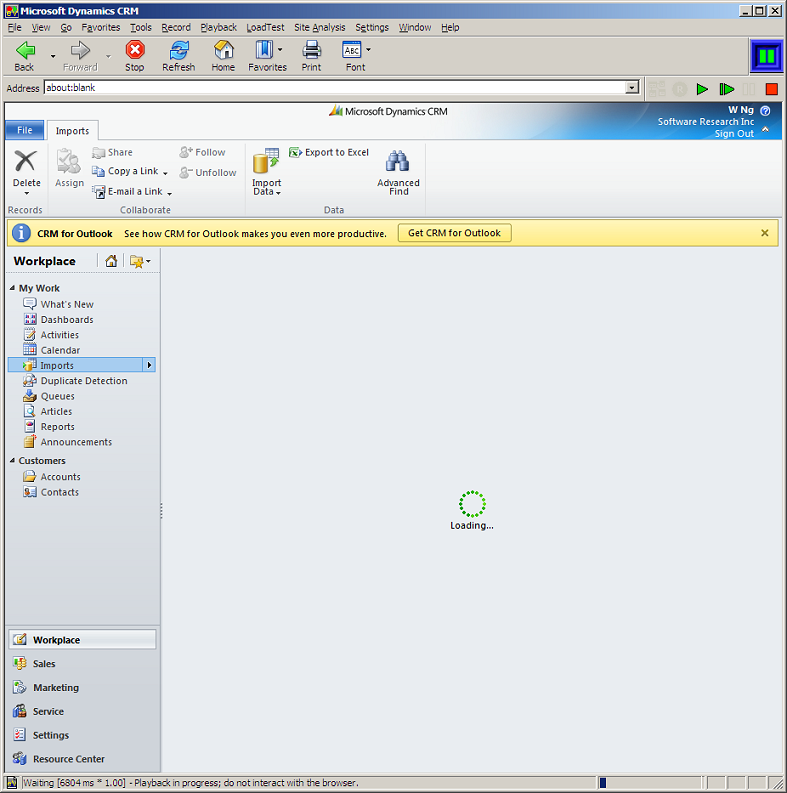
Task: Open Dashboards in the sidebar
Action: (x=67, y=320)
